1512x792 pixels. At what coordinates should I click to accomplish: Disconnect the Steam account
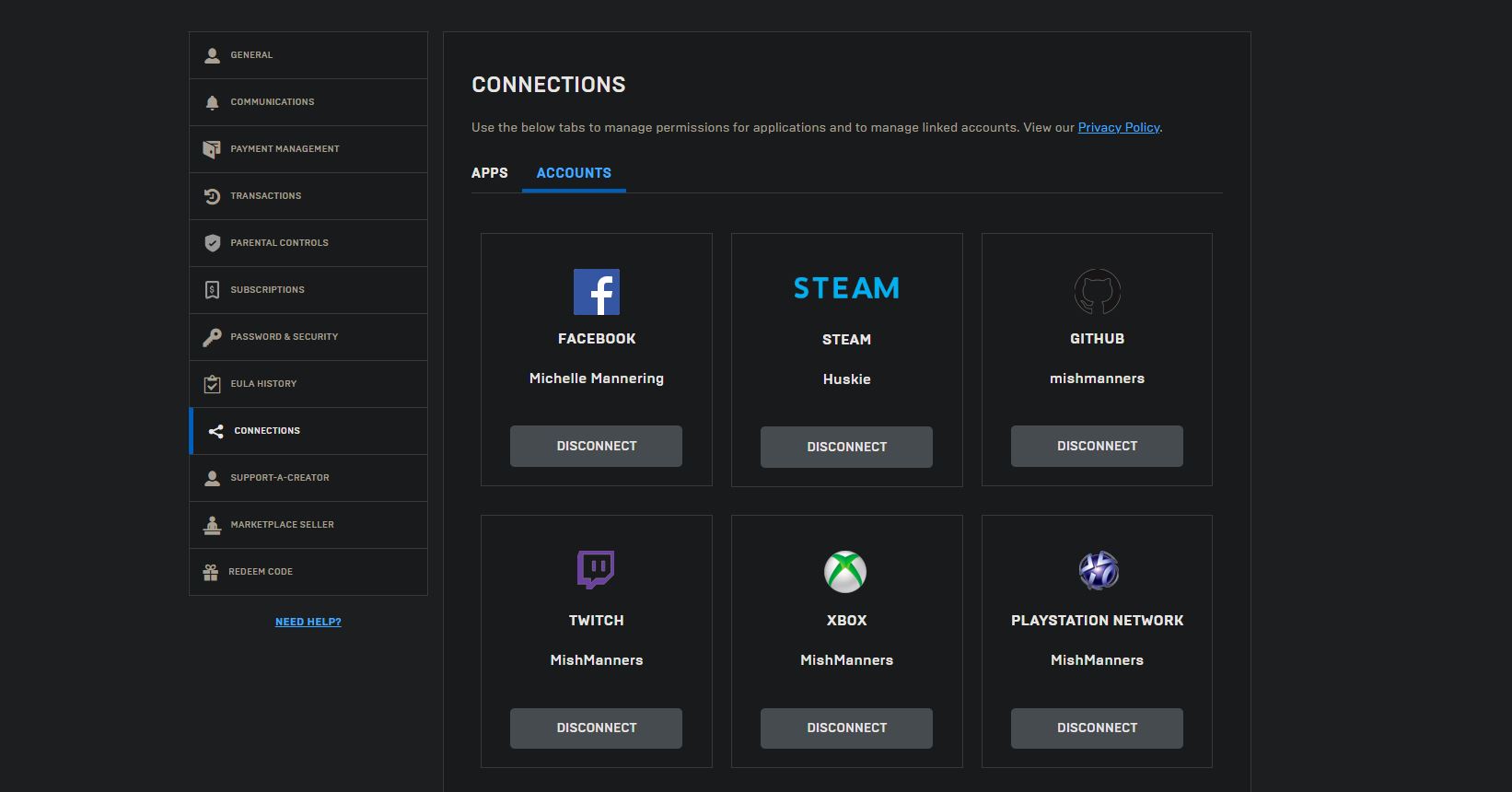tap(847, 447)
